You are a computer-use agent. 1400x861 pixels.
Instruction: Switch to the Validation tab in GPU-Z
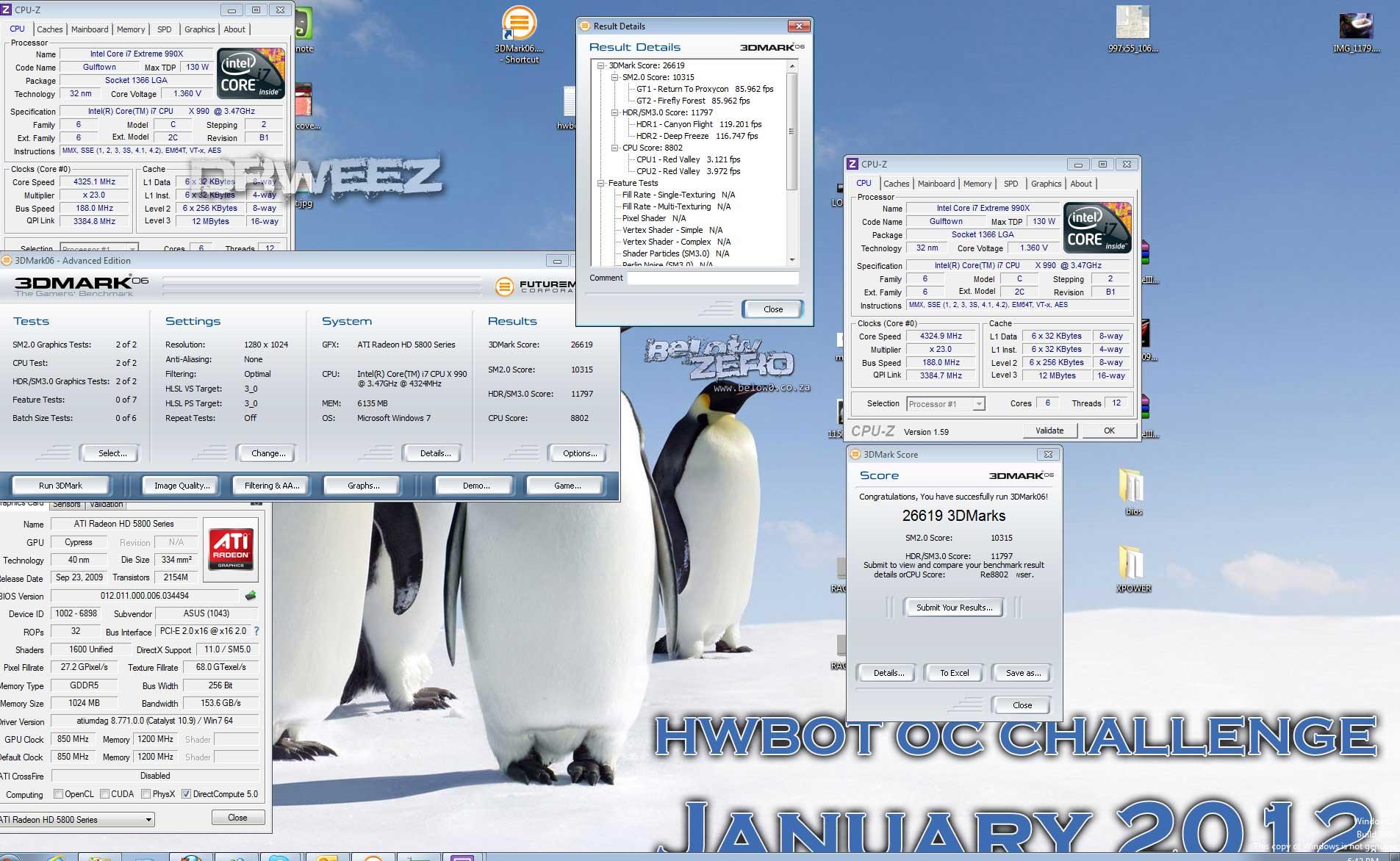[x=107, y=504]
